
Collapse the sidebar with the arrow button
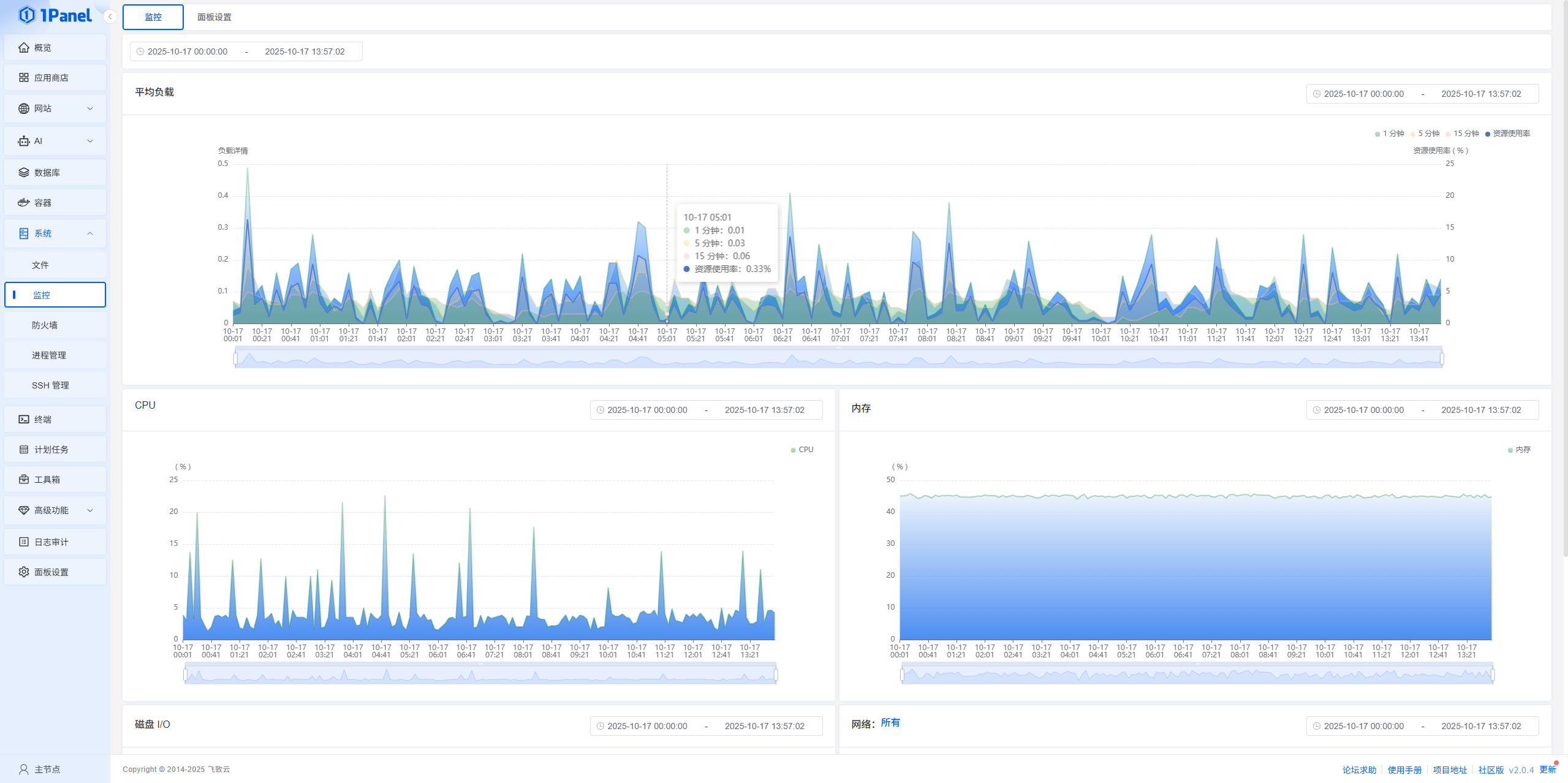pos(110,17)
